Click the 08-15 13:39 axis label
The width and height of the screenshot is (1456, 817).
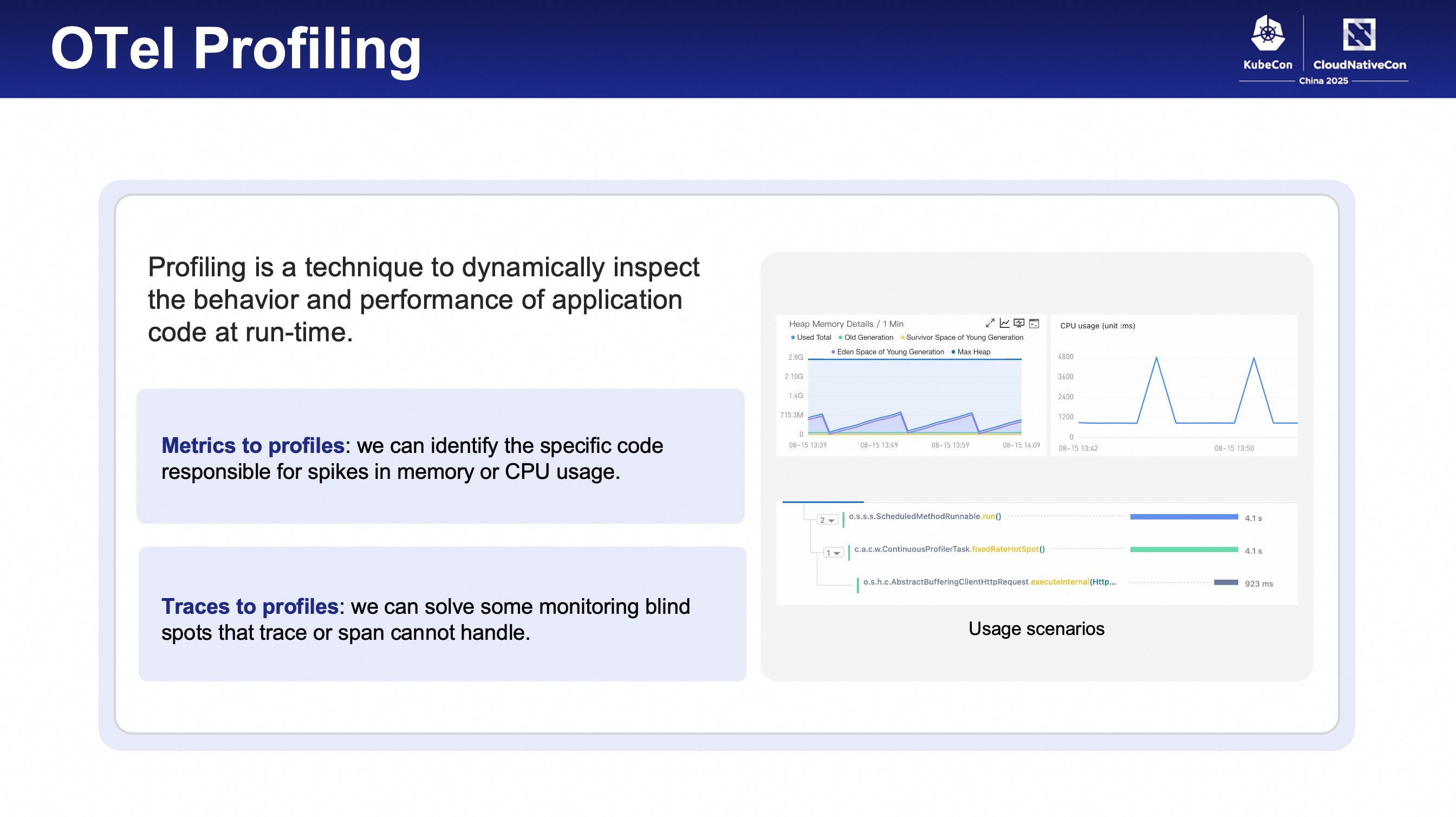coord(808,445)
